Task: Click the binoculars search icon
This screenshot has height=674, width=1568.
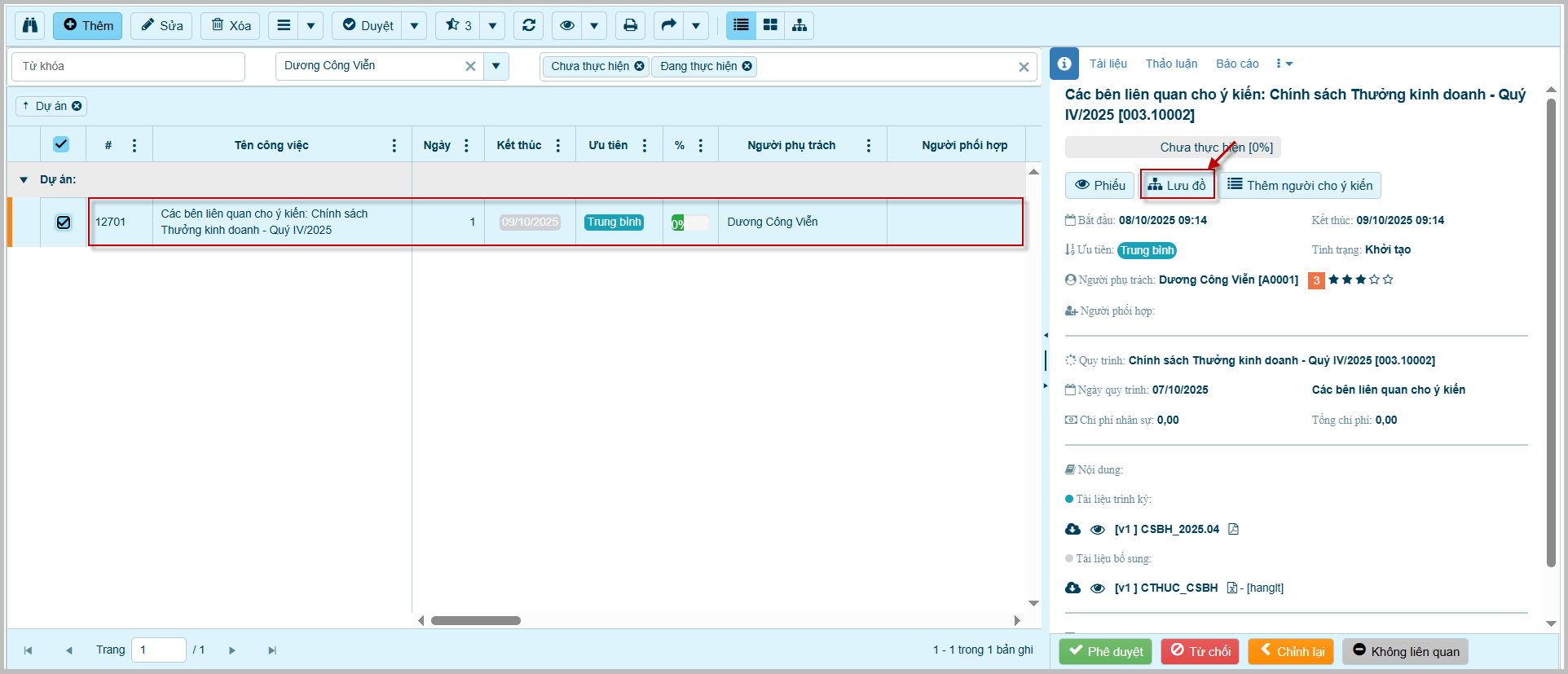Action: pos(30,25)
